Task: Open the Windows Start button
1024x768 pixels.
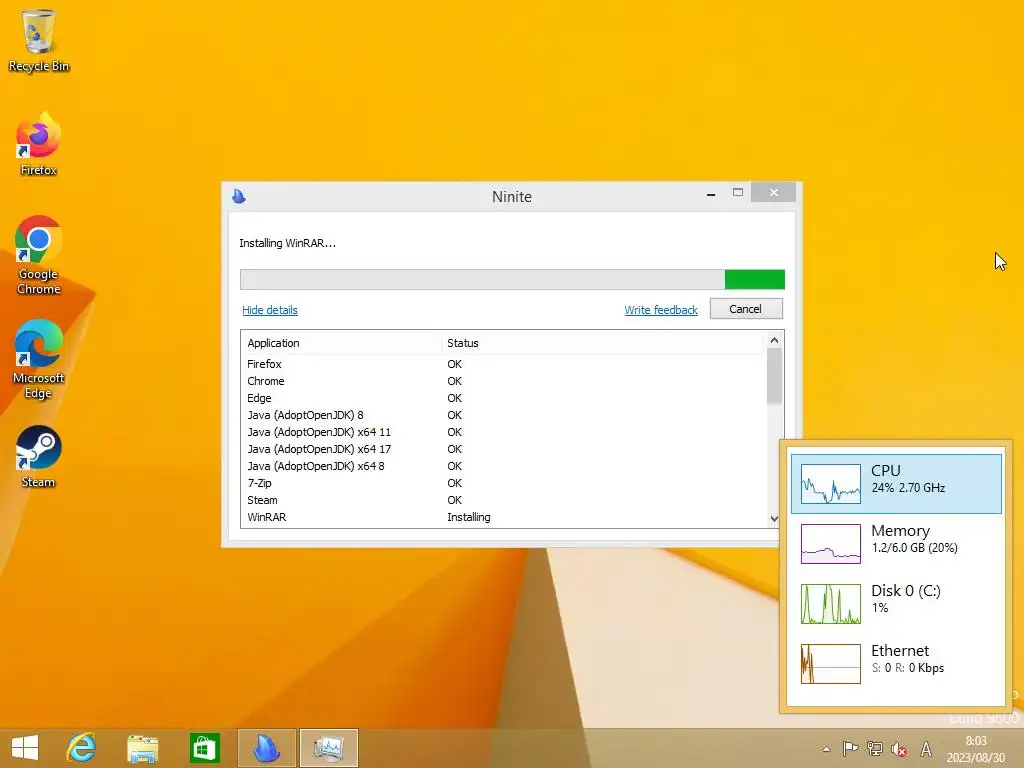Action: click(x=25, y=748)
